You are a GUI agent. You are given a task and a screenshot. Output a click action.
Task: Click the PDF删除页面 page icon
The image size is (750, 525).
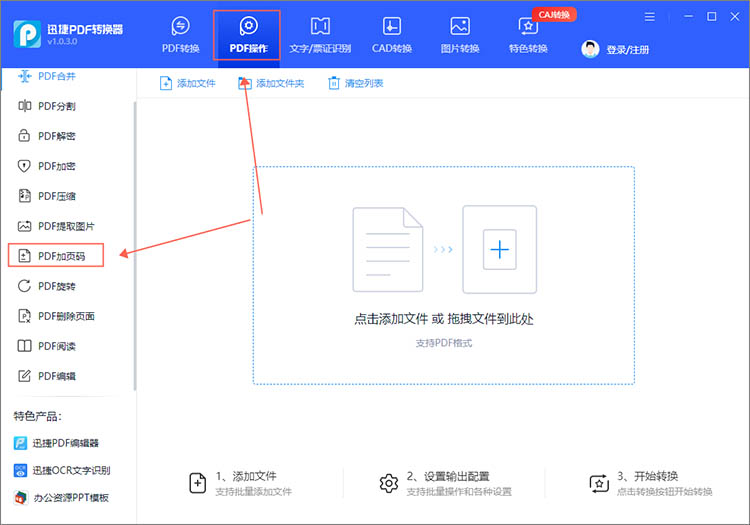[x=24, y=316]
